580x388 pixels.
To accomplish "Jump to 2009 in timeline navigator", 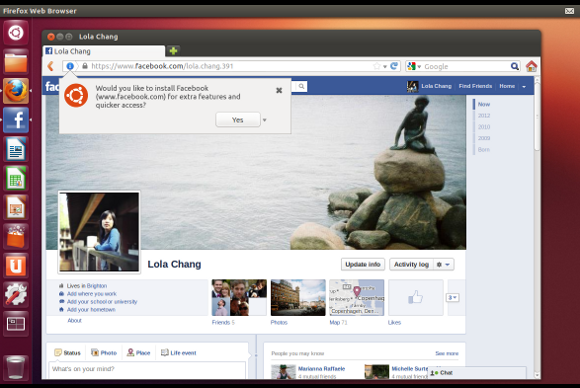I will (x=484, y=138).
